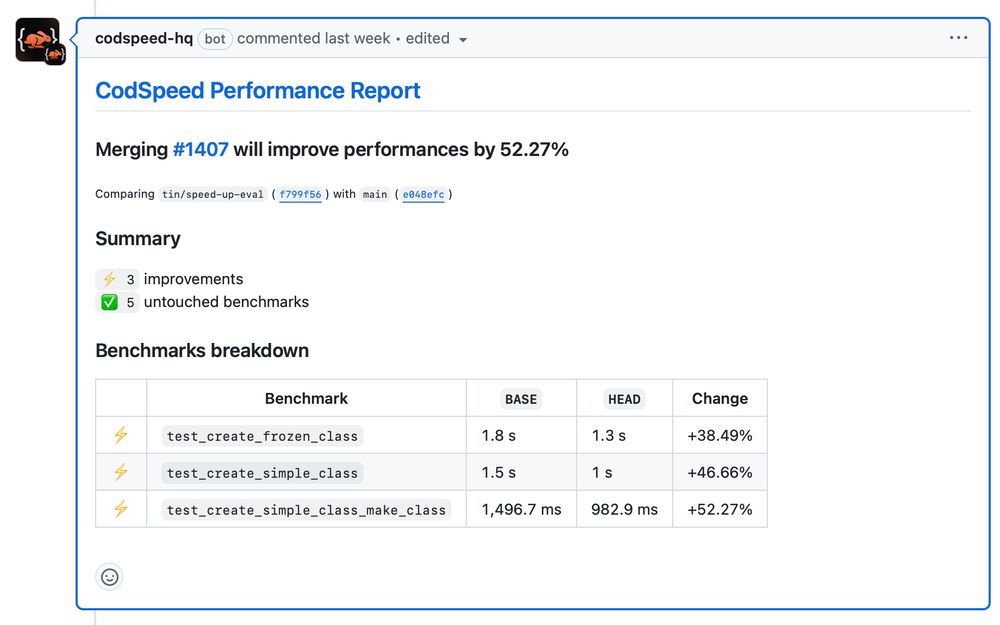This screenshot has width=1000, height=625.
Task: Open commit f799f56 link
Action: pos(300,195)
